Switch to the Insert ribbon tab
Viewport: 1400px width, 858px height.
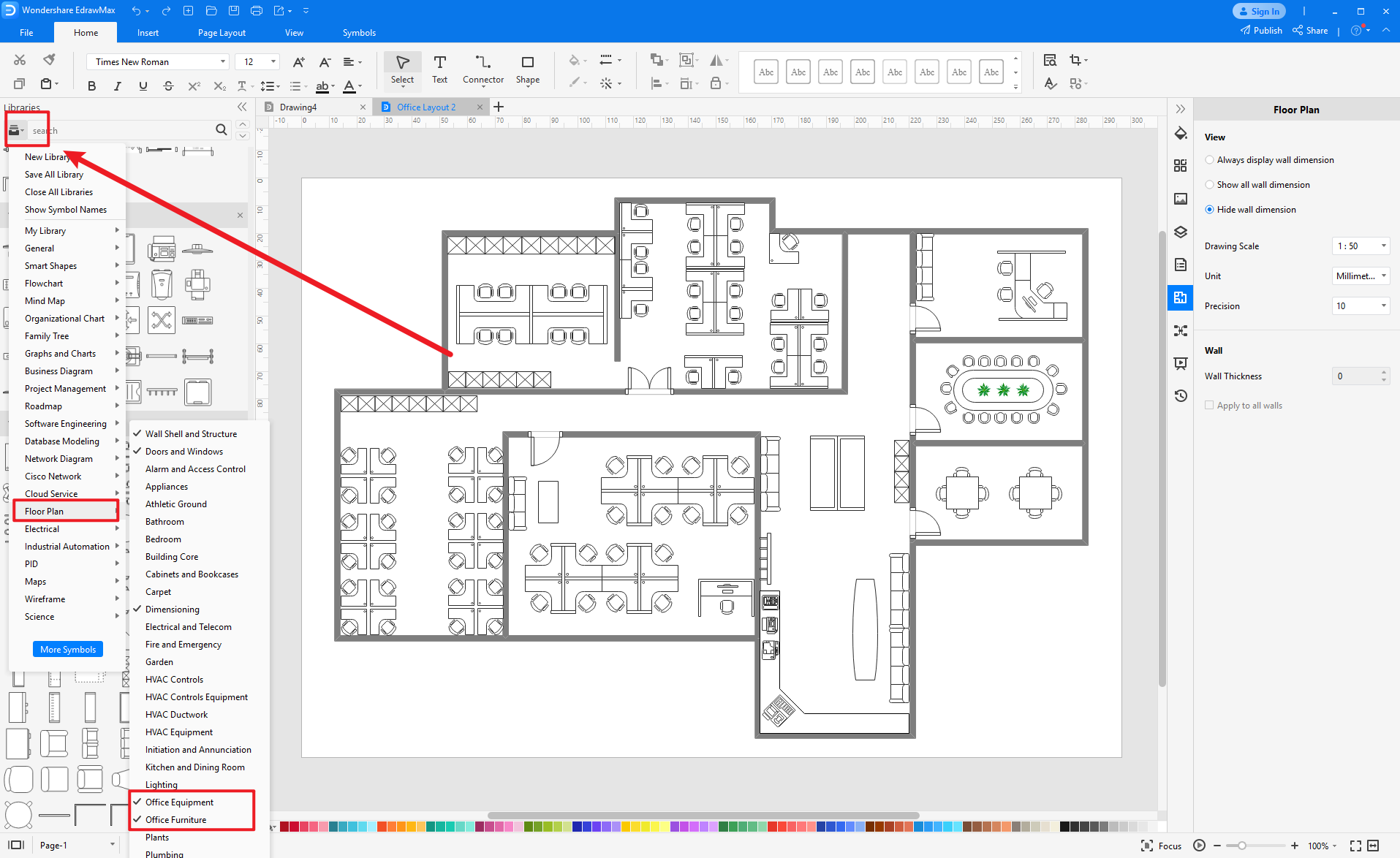(148, 32)
